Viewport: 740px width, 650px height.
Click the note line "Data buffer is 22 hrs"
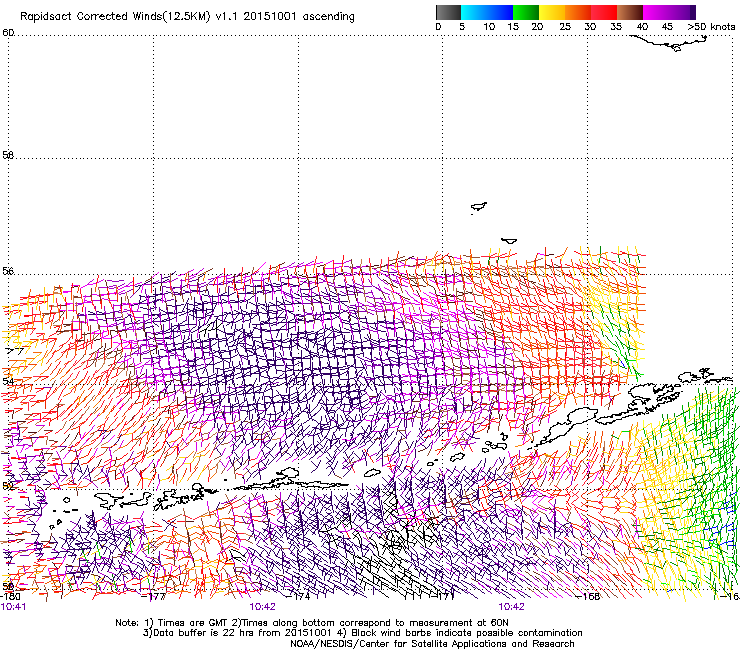click(x=362, y=633)
